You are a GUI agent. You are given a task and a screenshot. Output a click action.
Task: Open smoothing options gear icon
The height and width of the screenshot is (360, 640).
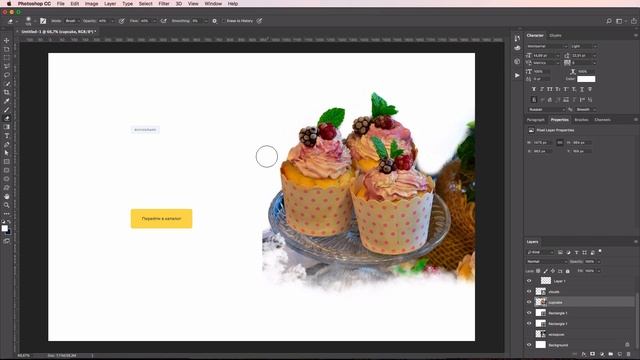[x=214, y=21]
